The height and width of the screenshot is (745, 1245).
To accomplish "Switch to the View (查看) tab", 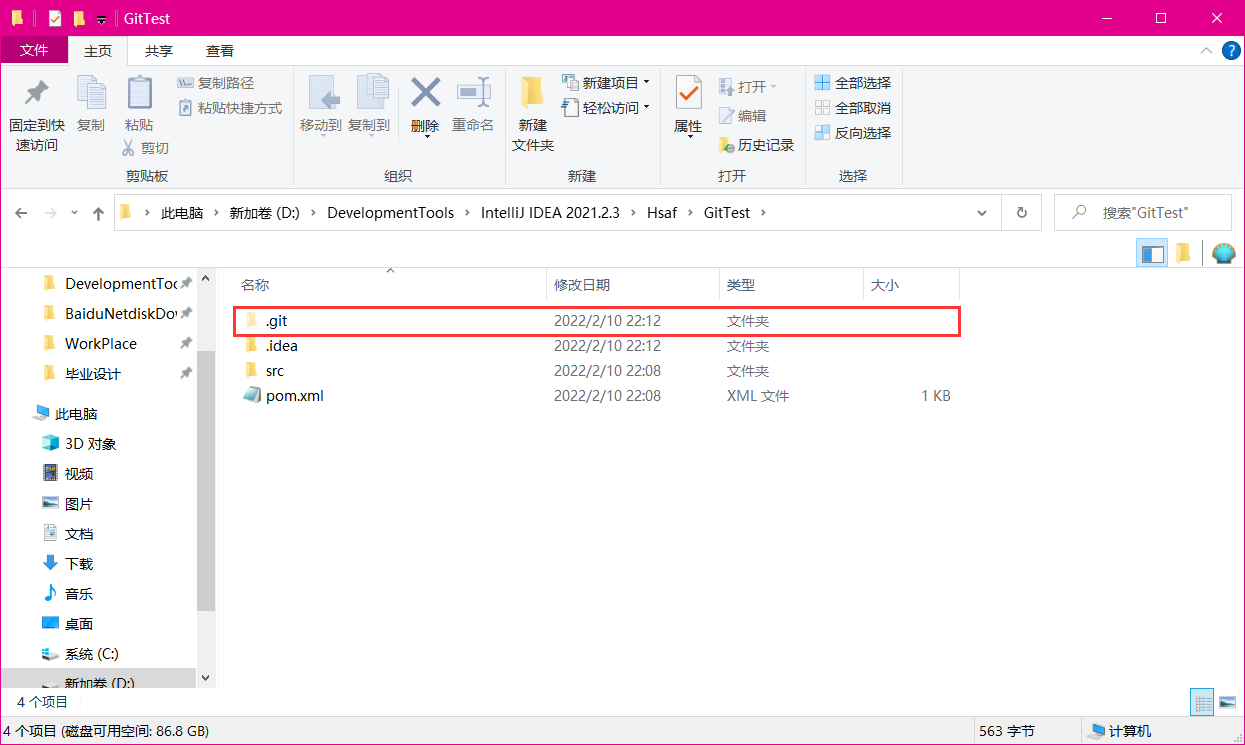I will click(220, 51).
